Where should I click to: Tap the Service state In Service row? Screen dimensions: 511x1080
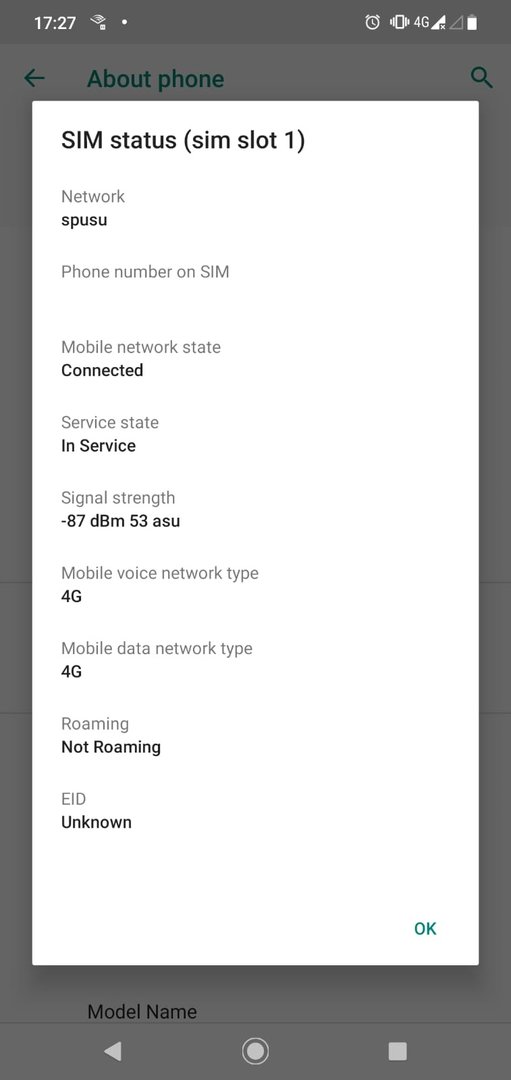click(x=255, y=434)
